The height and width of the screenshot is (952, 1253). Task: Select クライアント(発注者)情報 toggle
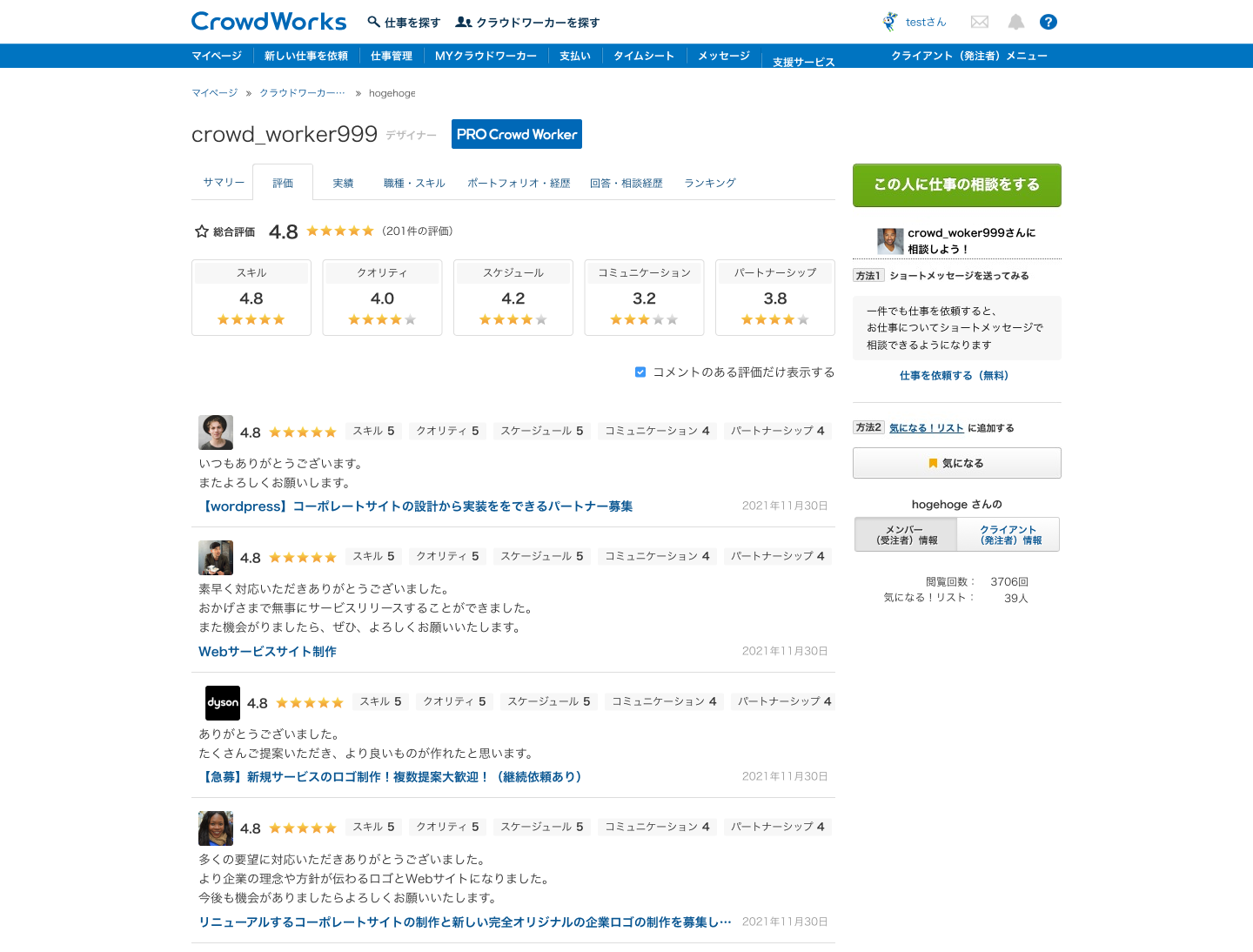[x=1008, y=535]
